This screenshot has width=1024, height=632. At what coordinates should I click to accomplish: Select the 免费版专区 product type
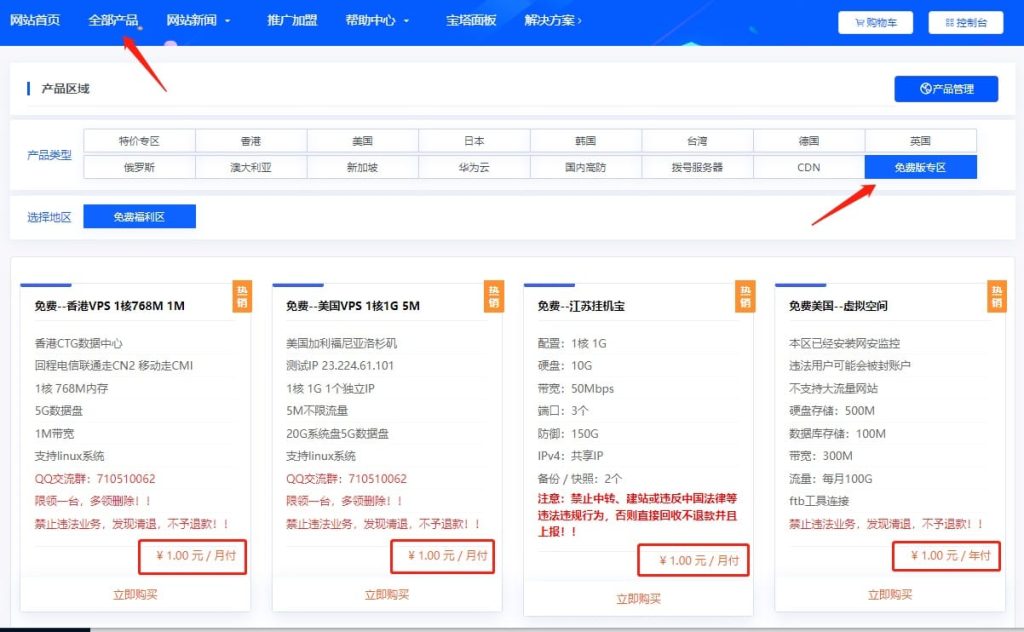pos(920,167)
